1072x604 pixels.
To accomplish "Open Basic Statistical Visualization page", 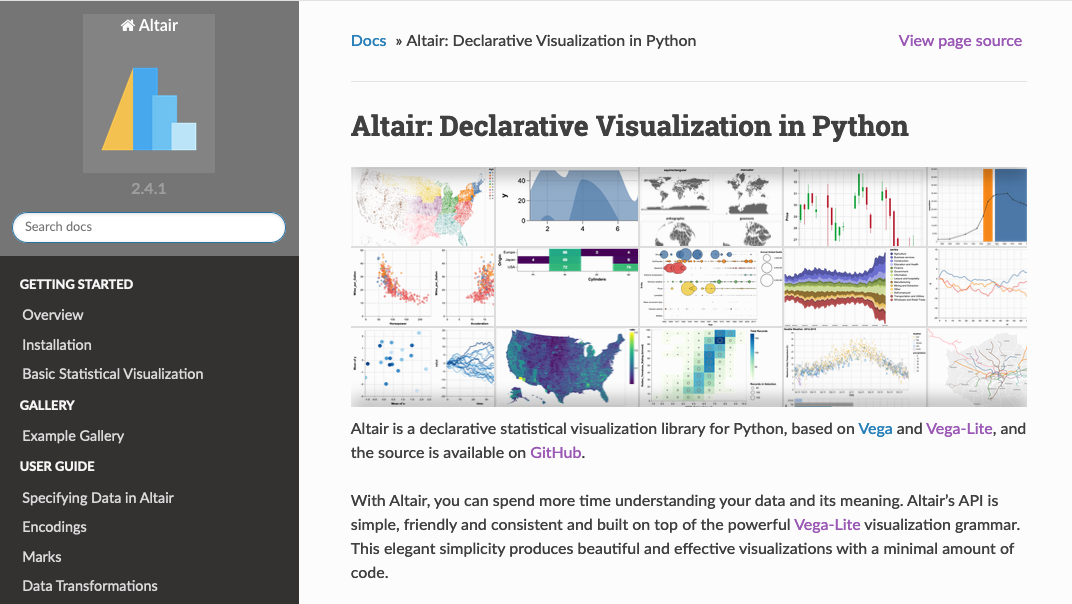I will [x=113, y=374].
